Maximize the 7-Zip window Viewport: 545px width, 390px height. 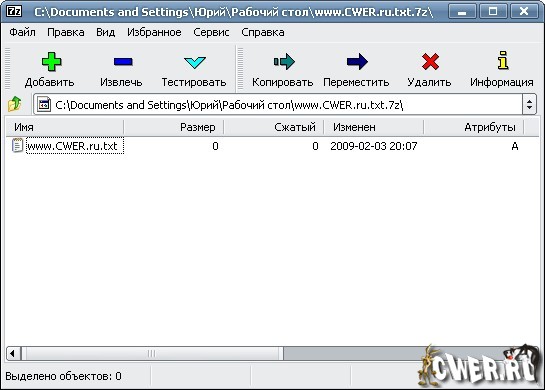tap(493, 12)
